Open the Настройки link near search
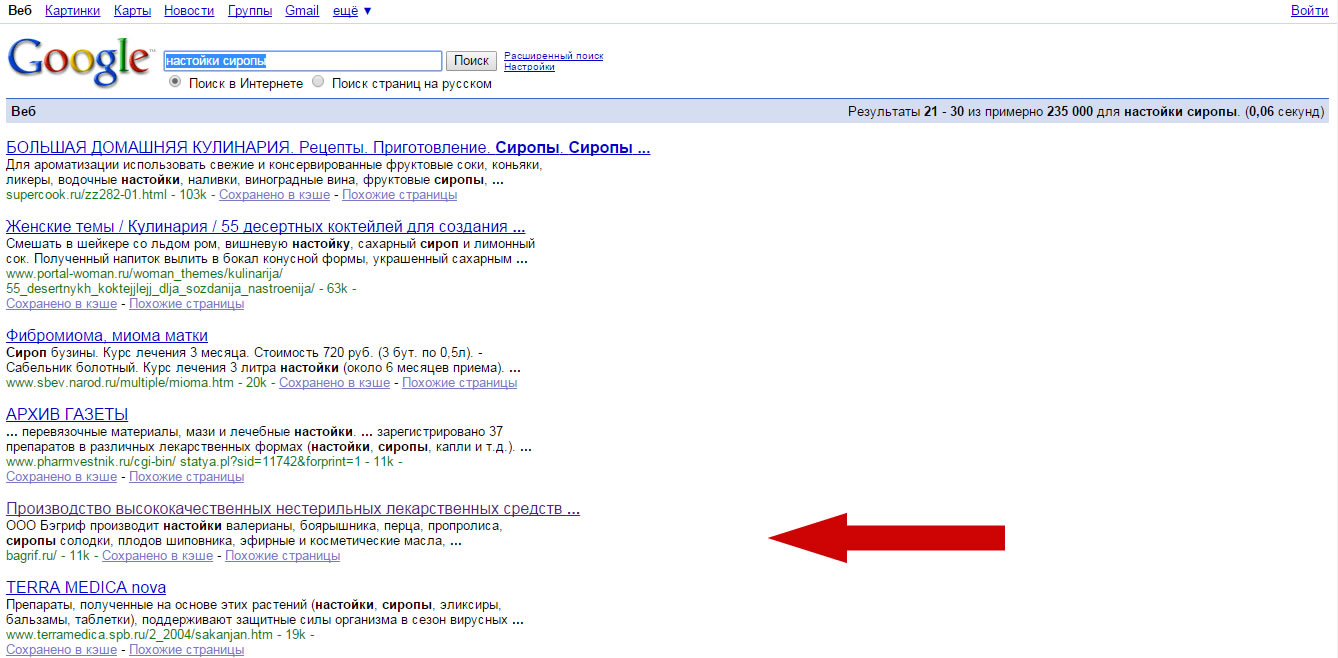Viewport: 1338px width, 658px height. click(529, 67)
